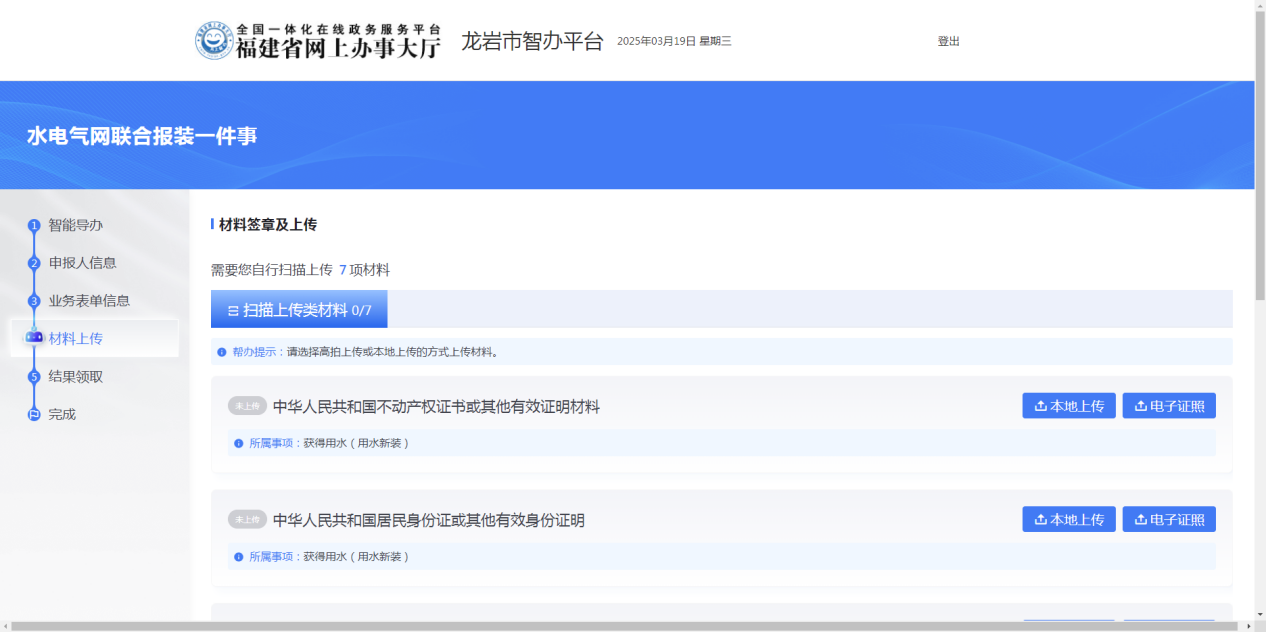Click the Fujian government service portal logo
This screenshot has width=1266, height=632.
pos(316,41)
